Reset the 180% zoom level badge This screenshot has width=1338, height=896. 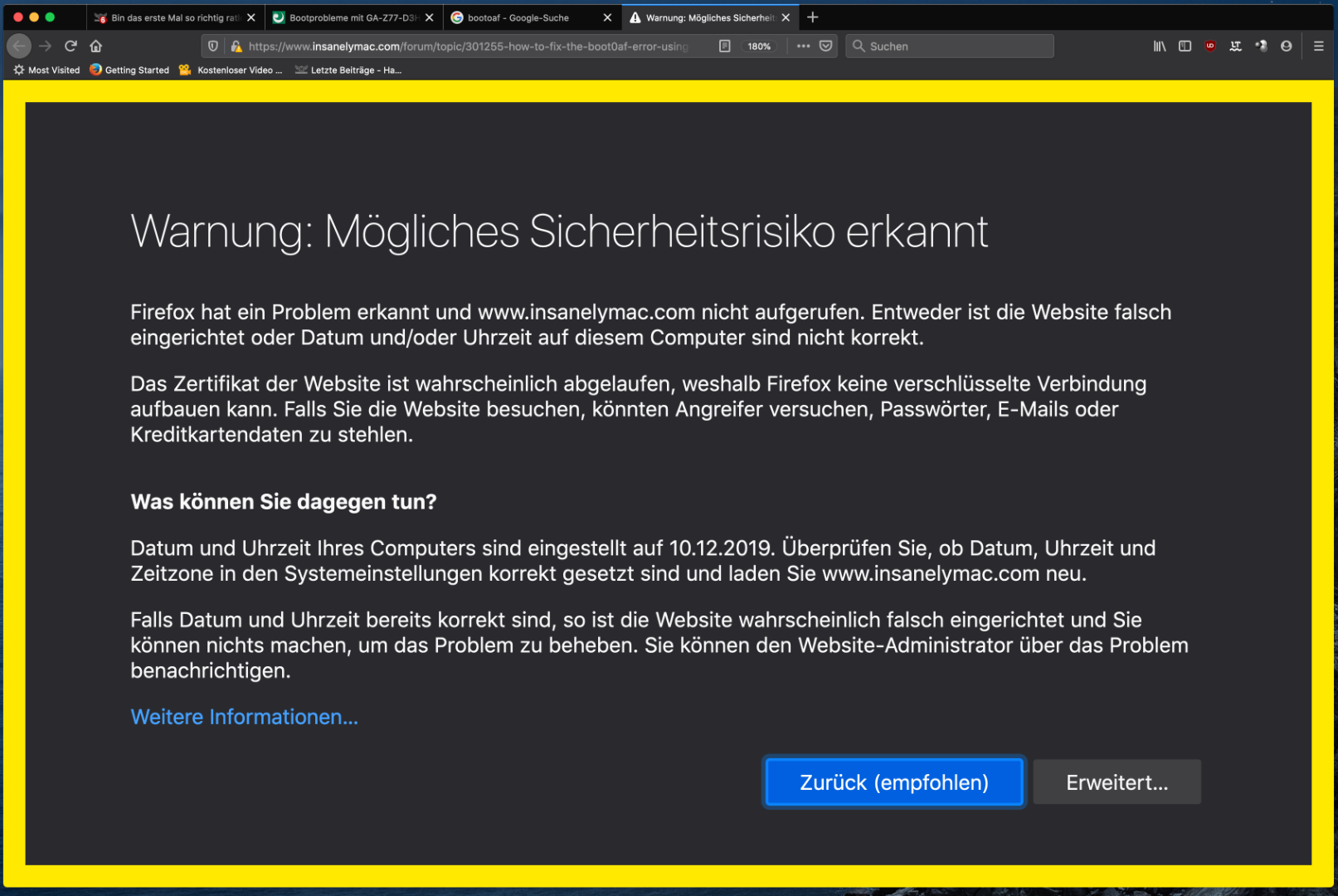coord(759,46)
